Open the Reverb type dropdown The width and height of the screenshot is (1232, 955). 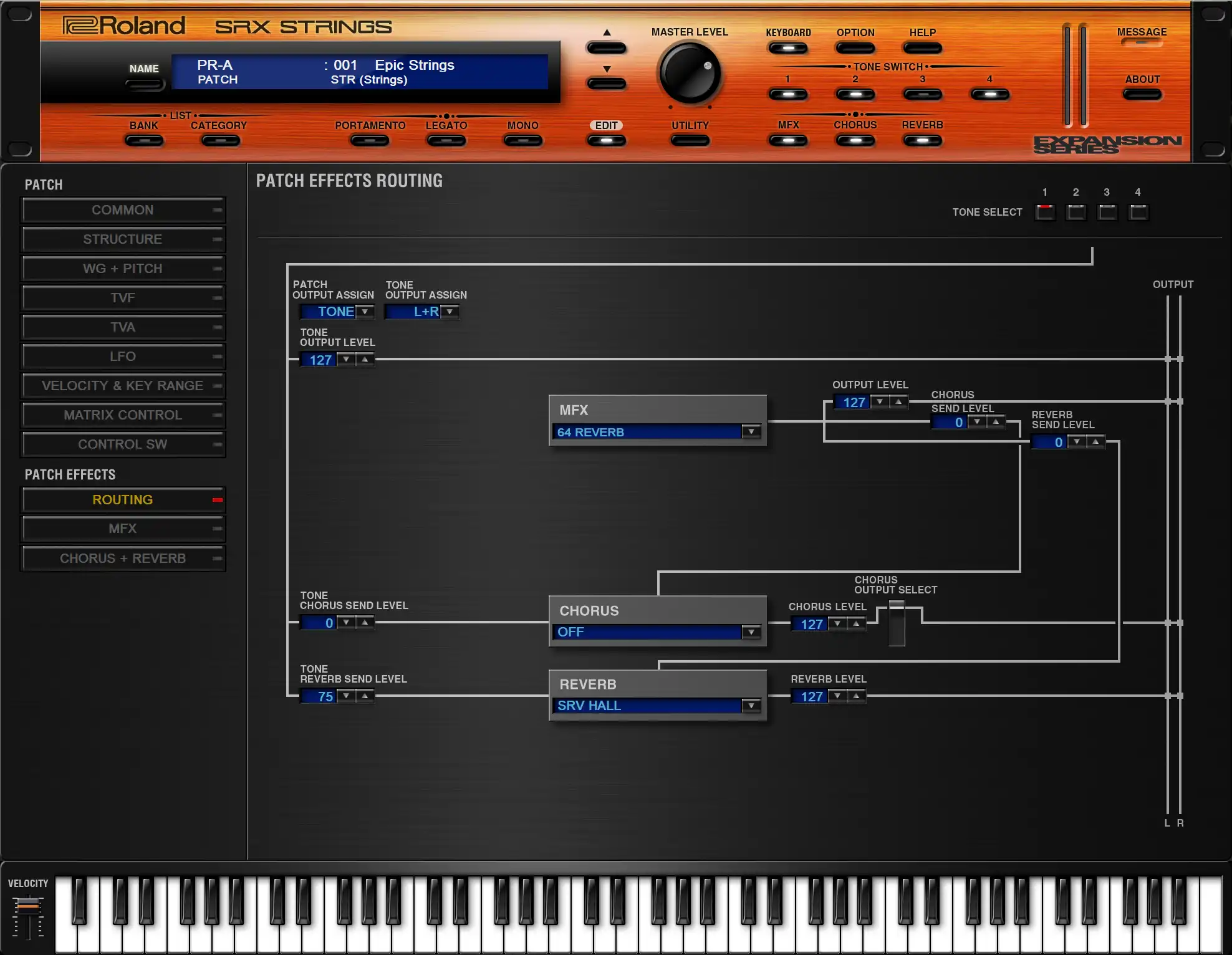tap(751, 705)
